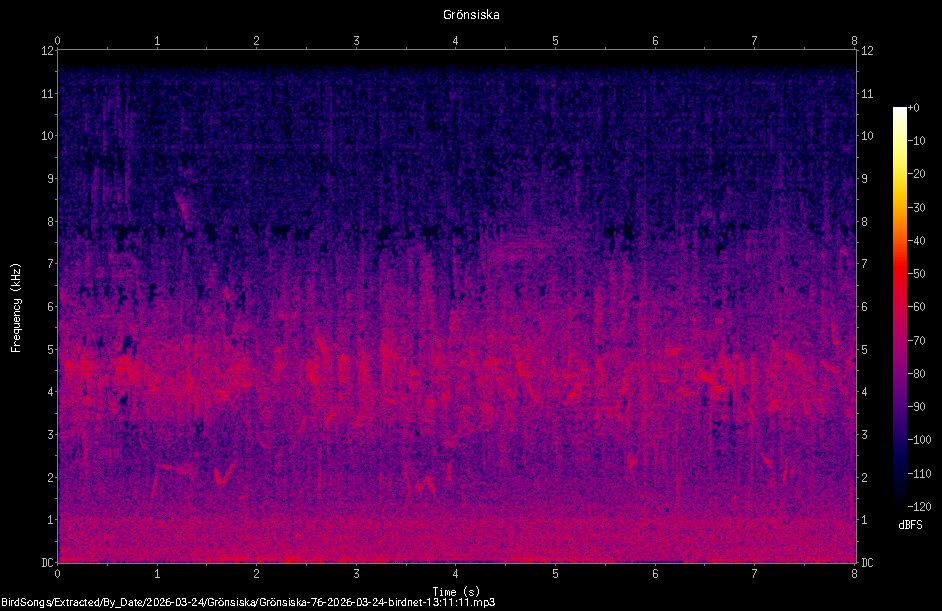Click the 7 second bottom tick label

(754, 574)
